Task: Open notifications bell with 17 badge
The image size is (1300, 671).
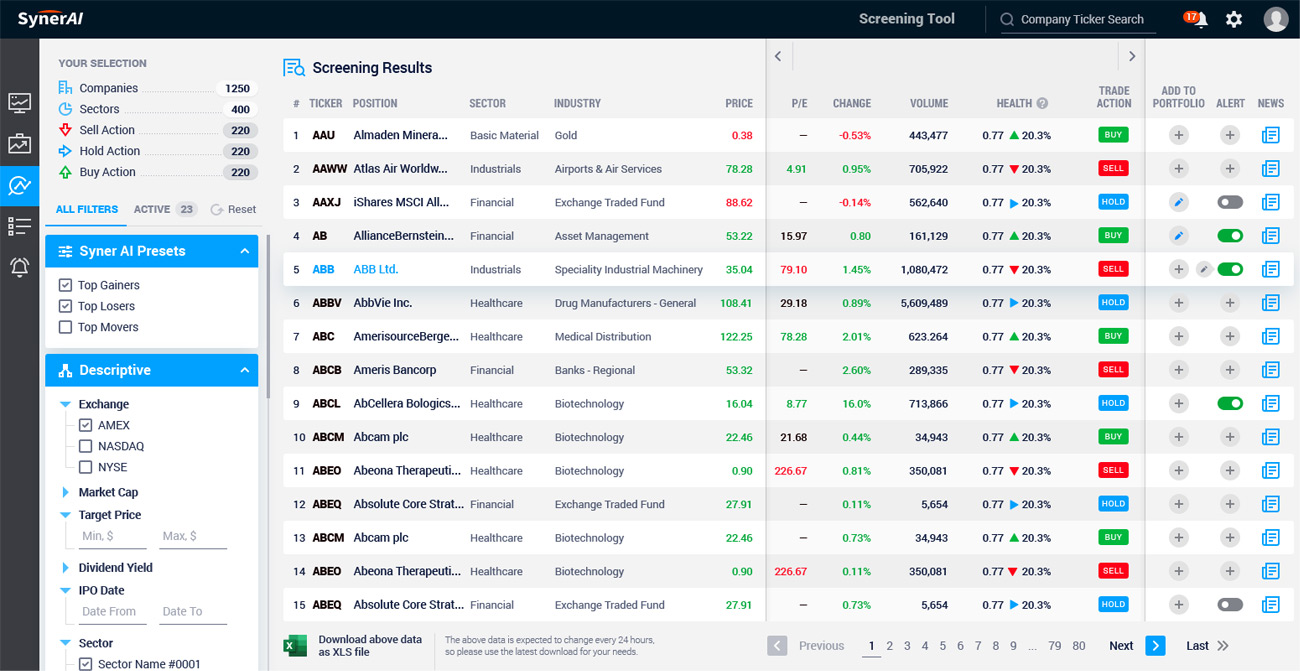Action: tap(1196, 19)
